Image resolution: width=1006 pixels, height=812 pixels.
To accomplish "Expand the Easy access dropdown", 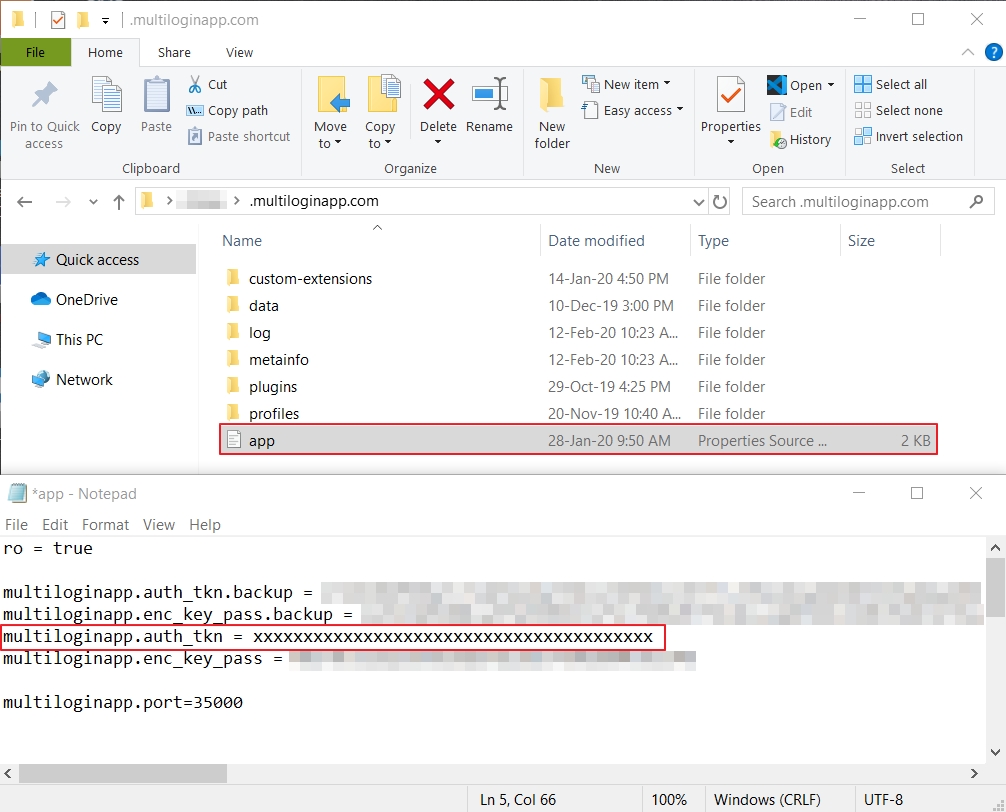I will click(x=679, y=110).
